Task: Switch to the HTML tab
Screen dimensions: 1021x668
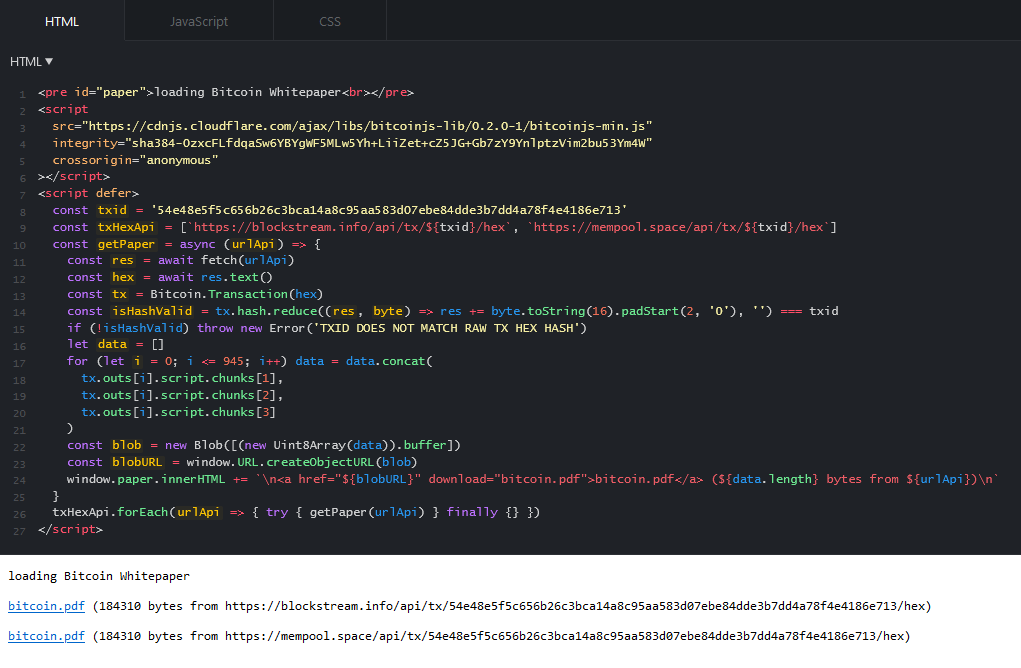Action: [62, 21]
